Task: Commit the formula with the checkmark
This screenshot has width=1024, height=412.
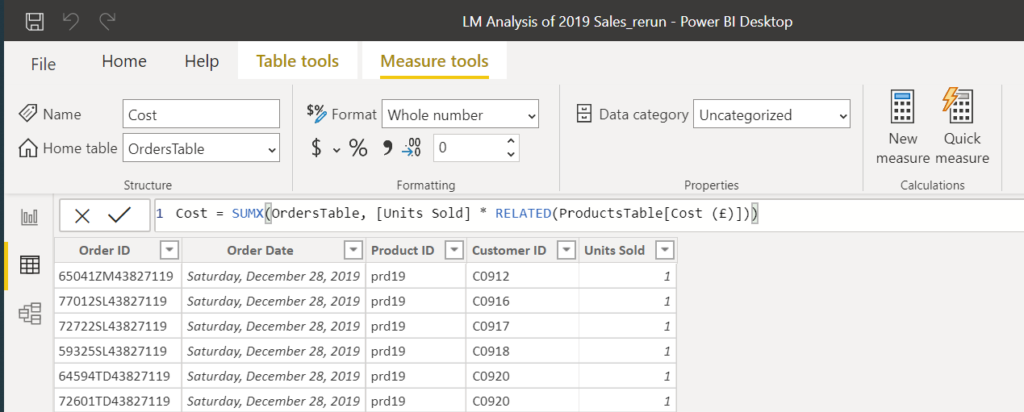Action: [119, 215]
